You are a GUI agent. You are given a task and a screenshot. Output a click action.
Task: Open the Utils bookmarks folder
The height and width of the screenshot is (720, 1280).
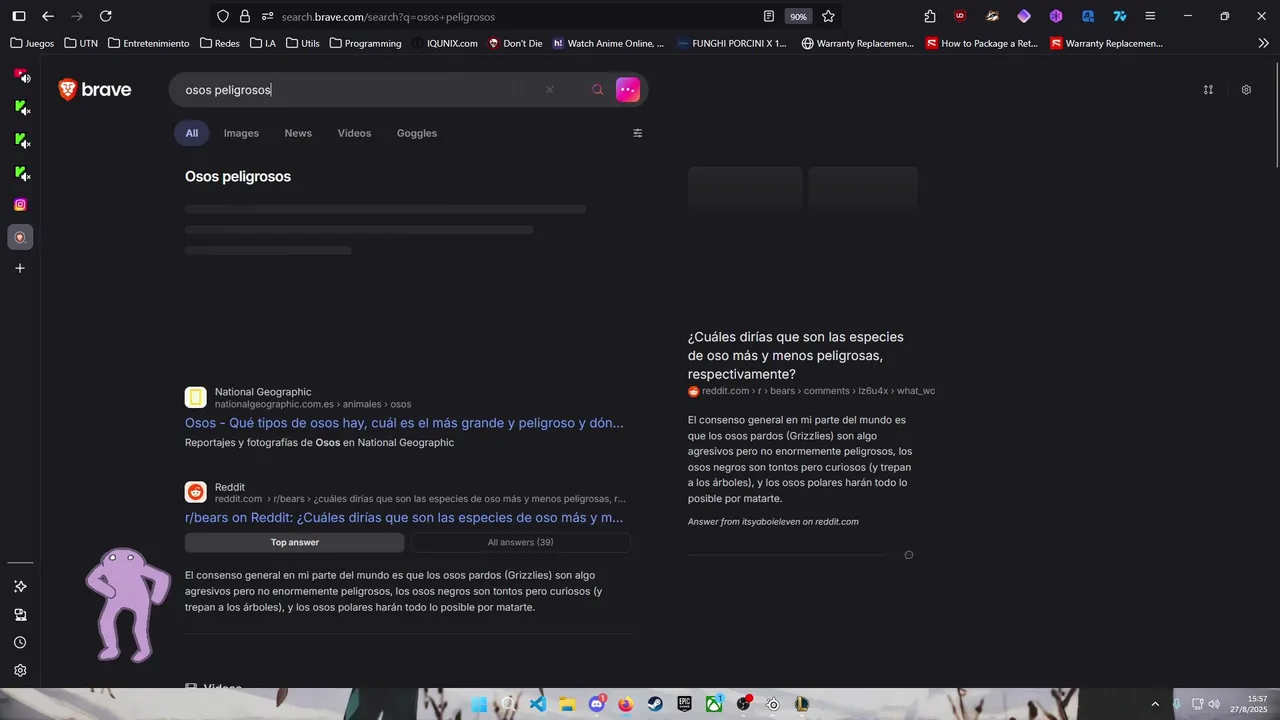click(303, 43)
